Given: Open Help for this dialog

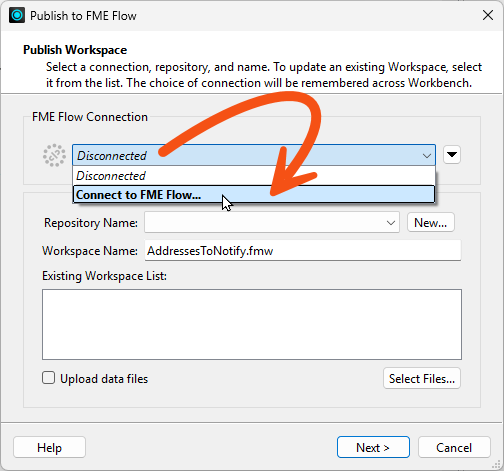Looking at the screenshot, I should coord(49,447).
